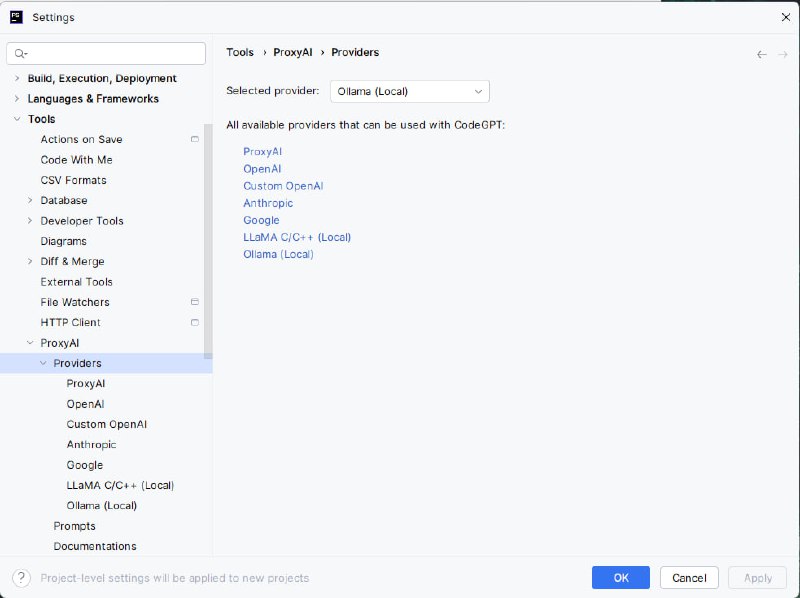Select Anthropic tree item
The image size is (800, 598).
[x=91, y=444]
